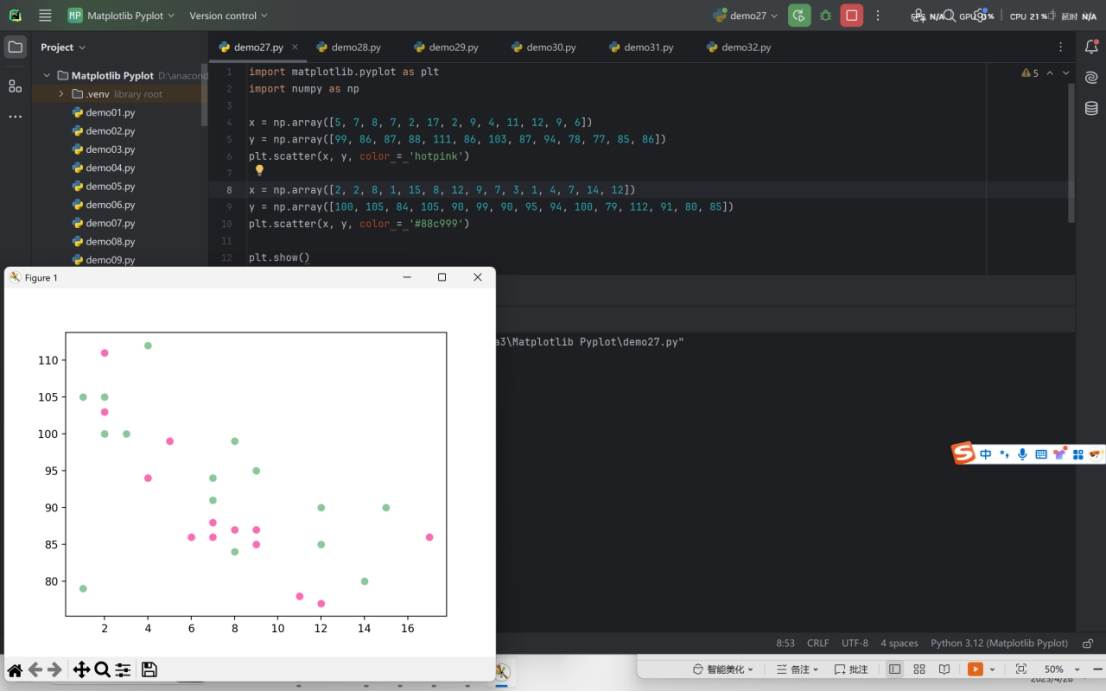Click the fit-to-window icon next to 50%

(x=1021, y=669)
